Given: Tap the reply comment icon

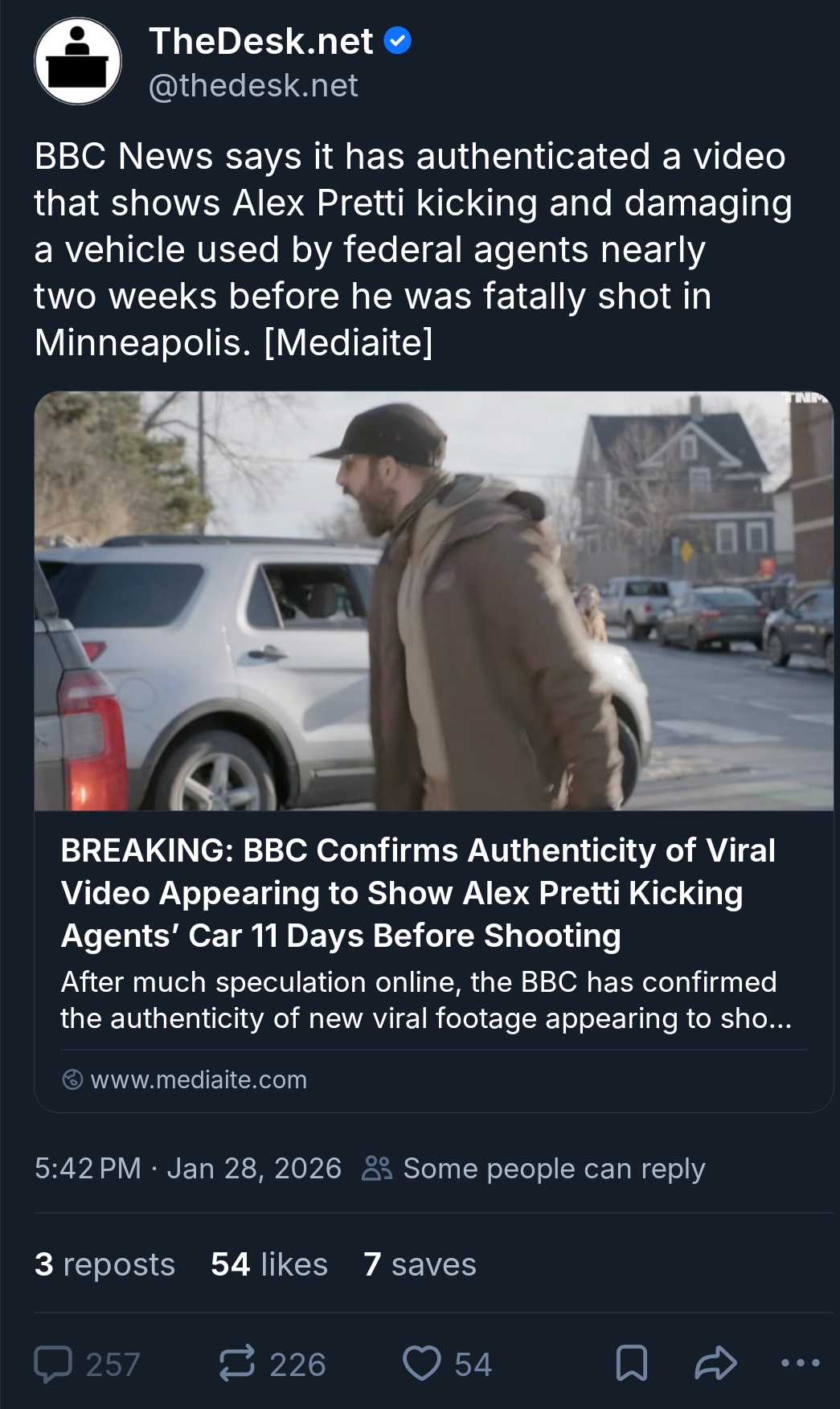Looking at the screenshot, I should (54, 1364).
